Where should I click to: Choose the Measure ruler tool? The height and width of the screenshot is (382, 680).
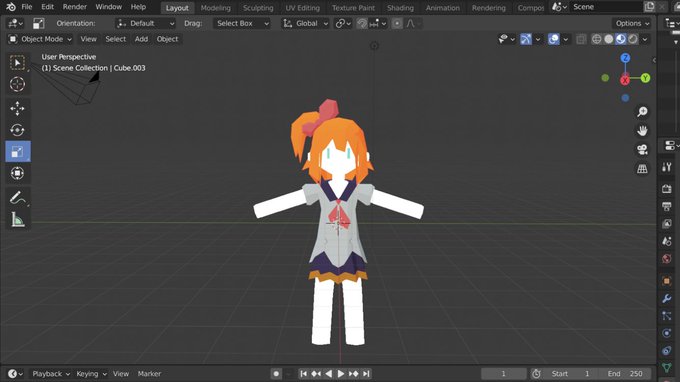17,219
